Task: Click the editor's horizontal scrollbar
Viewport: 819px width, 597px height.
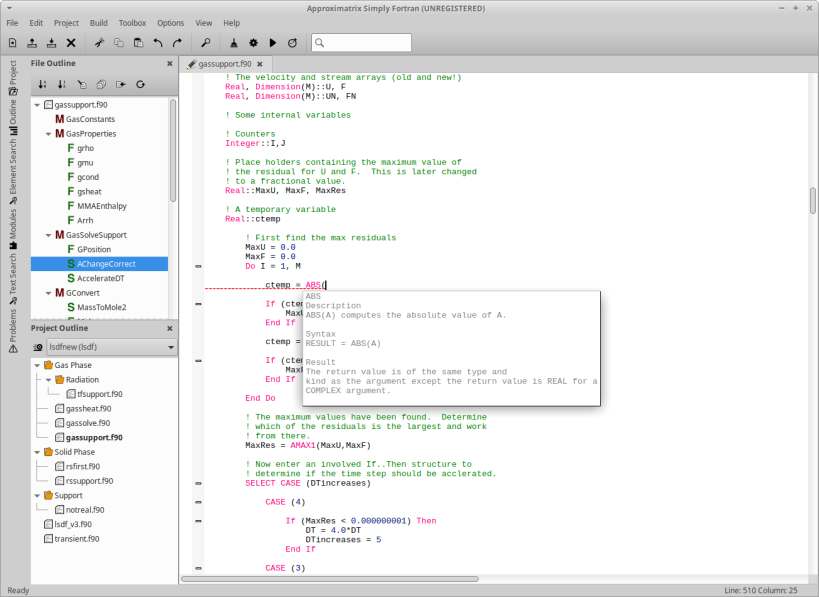Action: coord(330,579)
